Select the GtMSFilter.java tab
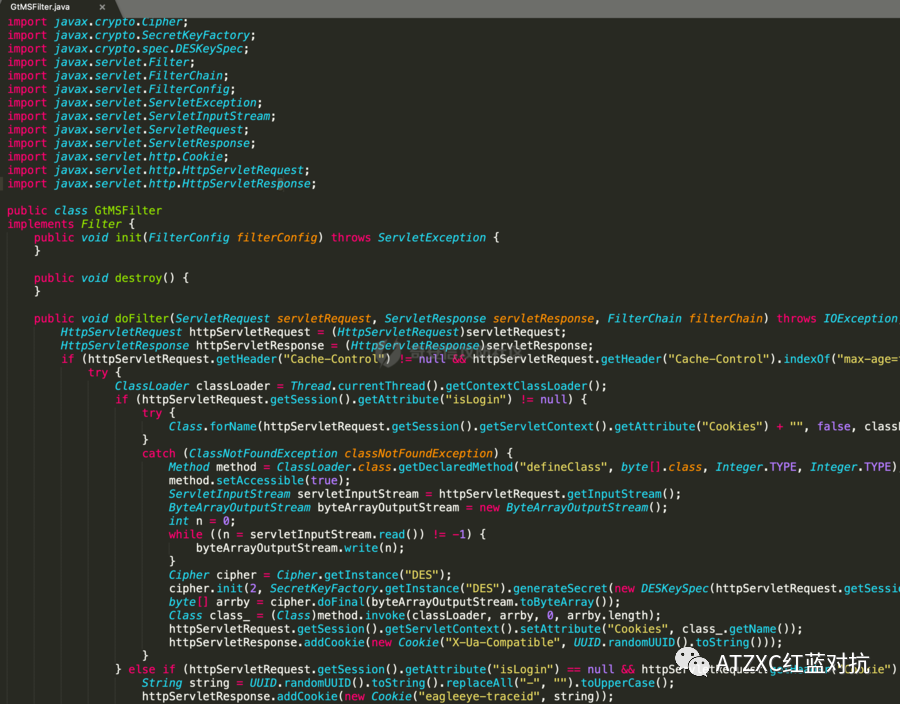The width and height of the screenshot is (900, 704). [40, 7]
